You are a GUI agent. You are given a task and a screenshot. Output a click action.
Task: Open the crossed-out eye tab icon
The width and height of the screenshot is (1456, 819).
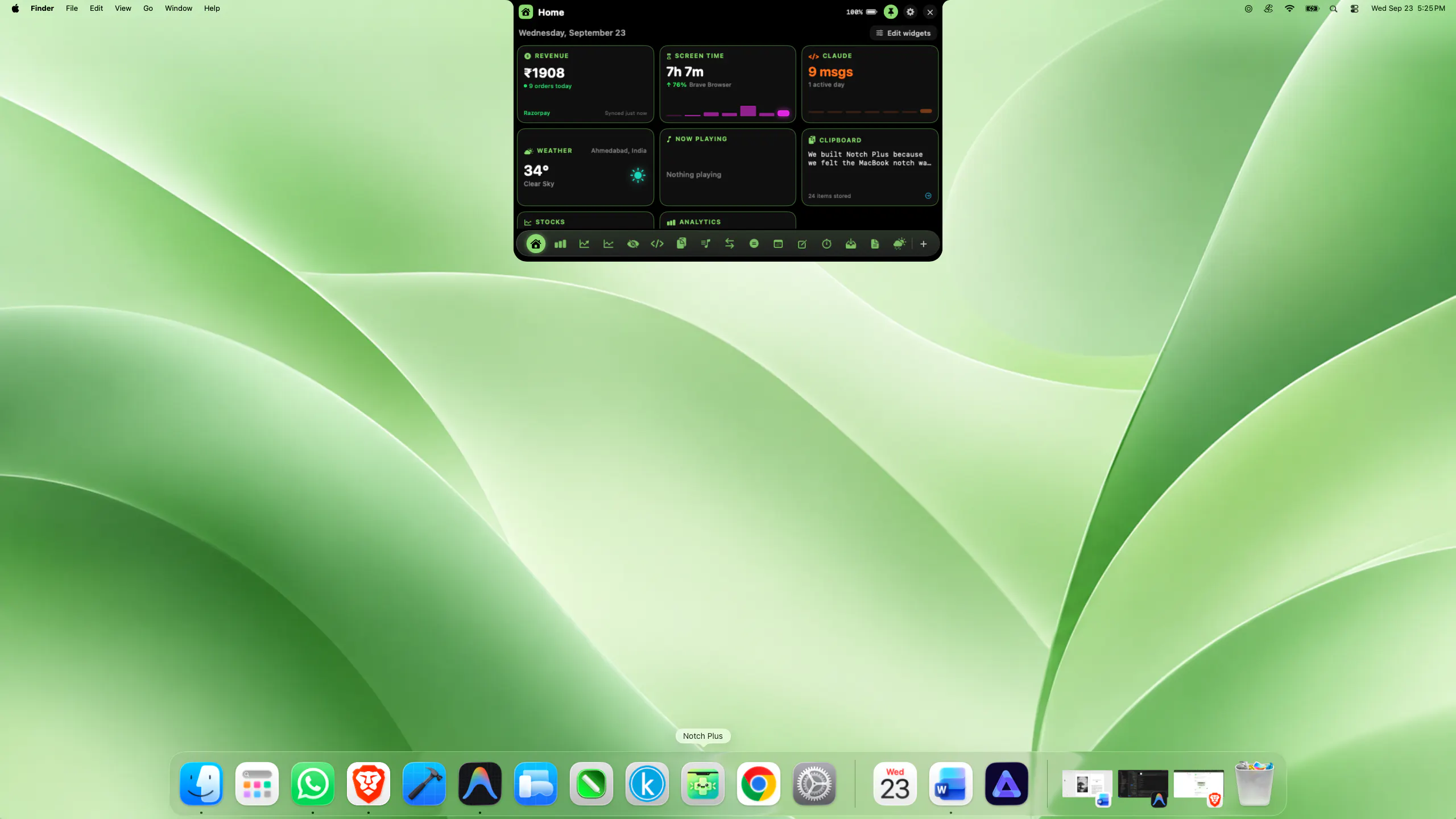633,244
